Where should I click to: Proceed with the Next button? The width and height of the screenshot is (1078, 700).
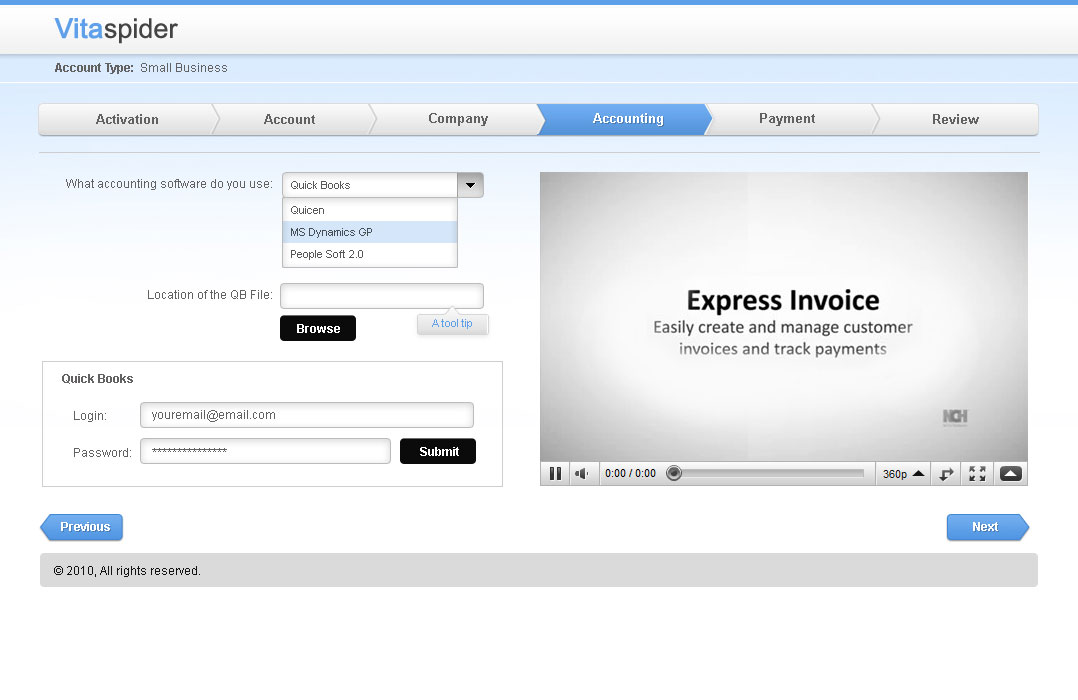988,527
